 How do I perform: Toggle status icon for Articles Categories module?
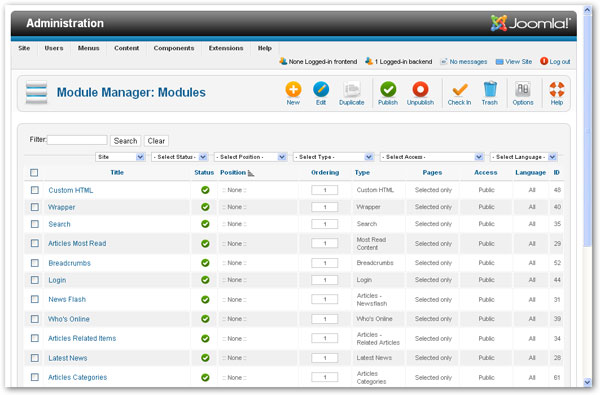click(x=205, y=377)
